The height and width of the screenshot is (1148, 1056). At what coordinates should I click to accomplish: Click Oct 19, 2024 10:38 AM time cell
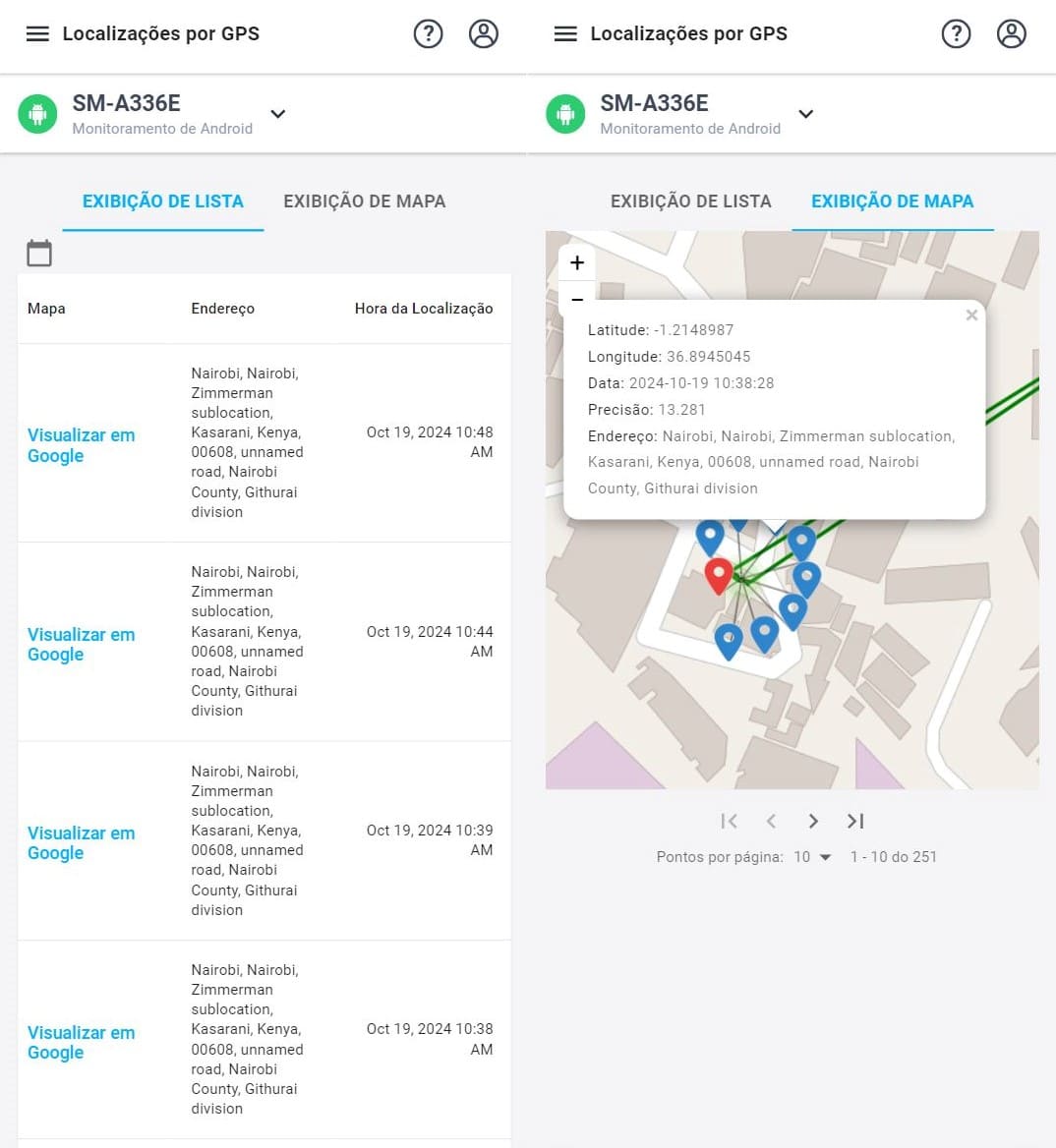(429, 1039)
